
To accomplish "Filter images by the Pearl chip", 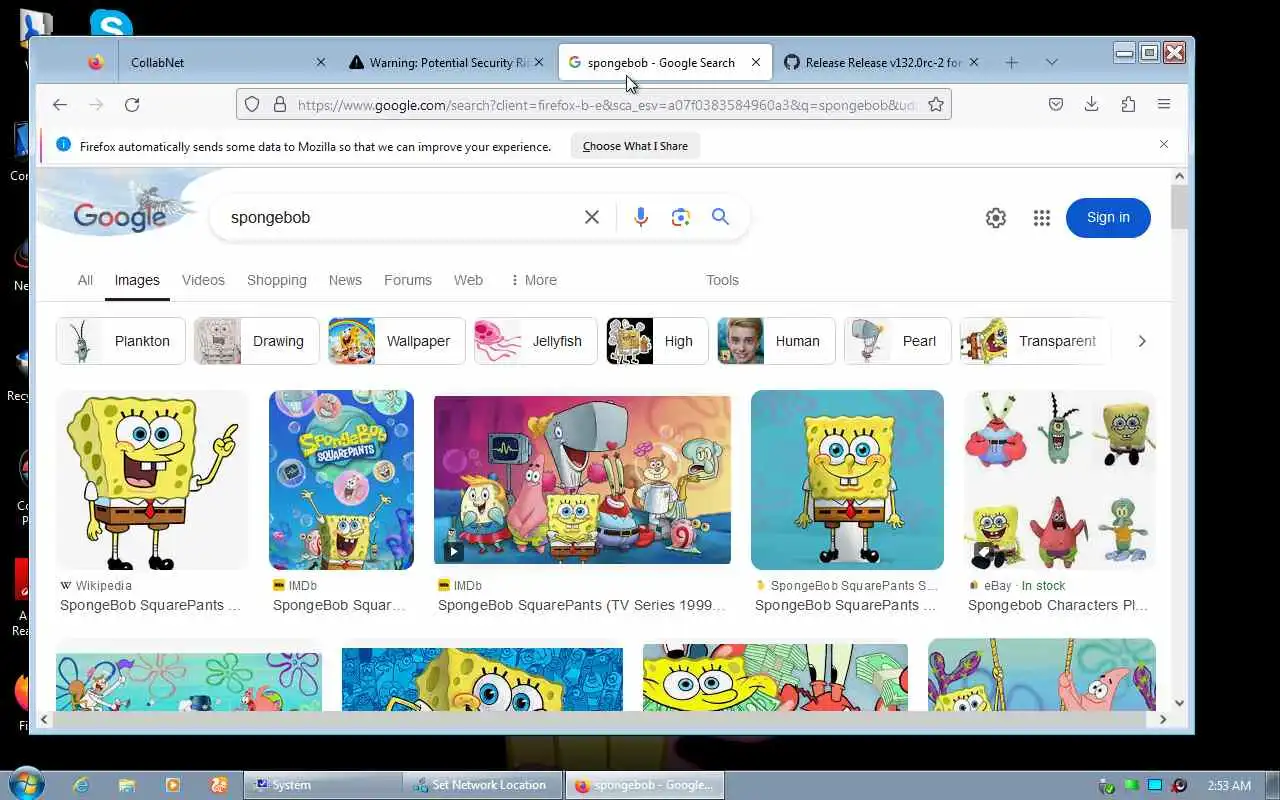I will click(x=898, y=341).
